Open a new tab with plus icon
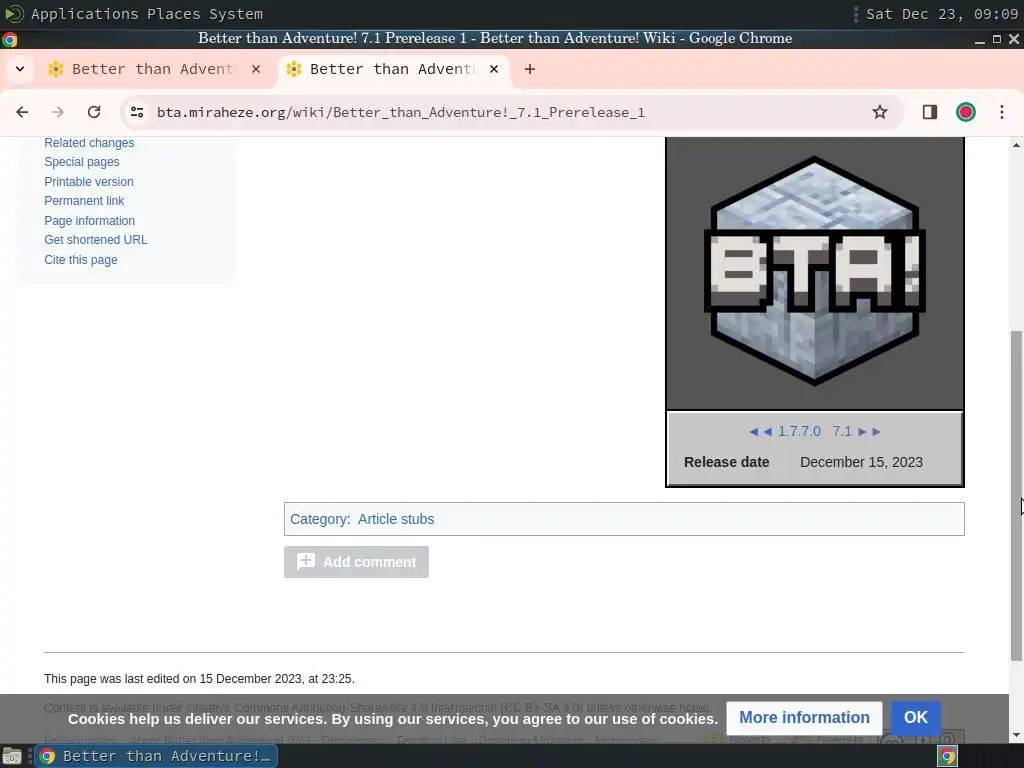 click(x=530, y=69)
